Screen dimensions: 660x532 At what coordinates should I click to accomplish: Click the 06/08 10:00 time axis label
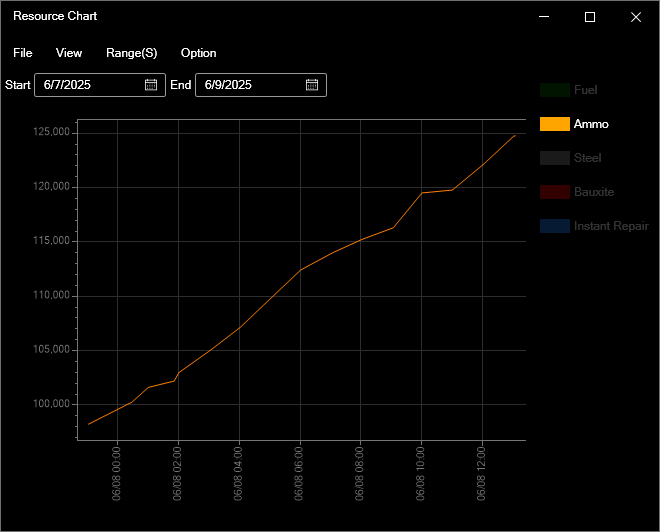[420, 474]
